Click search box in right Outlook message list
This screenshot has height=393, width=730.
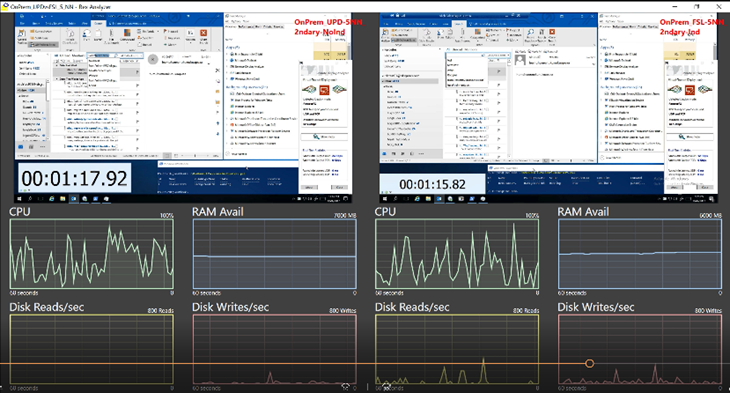466,55
